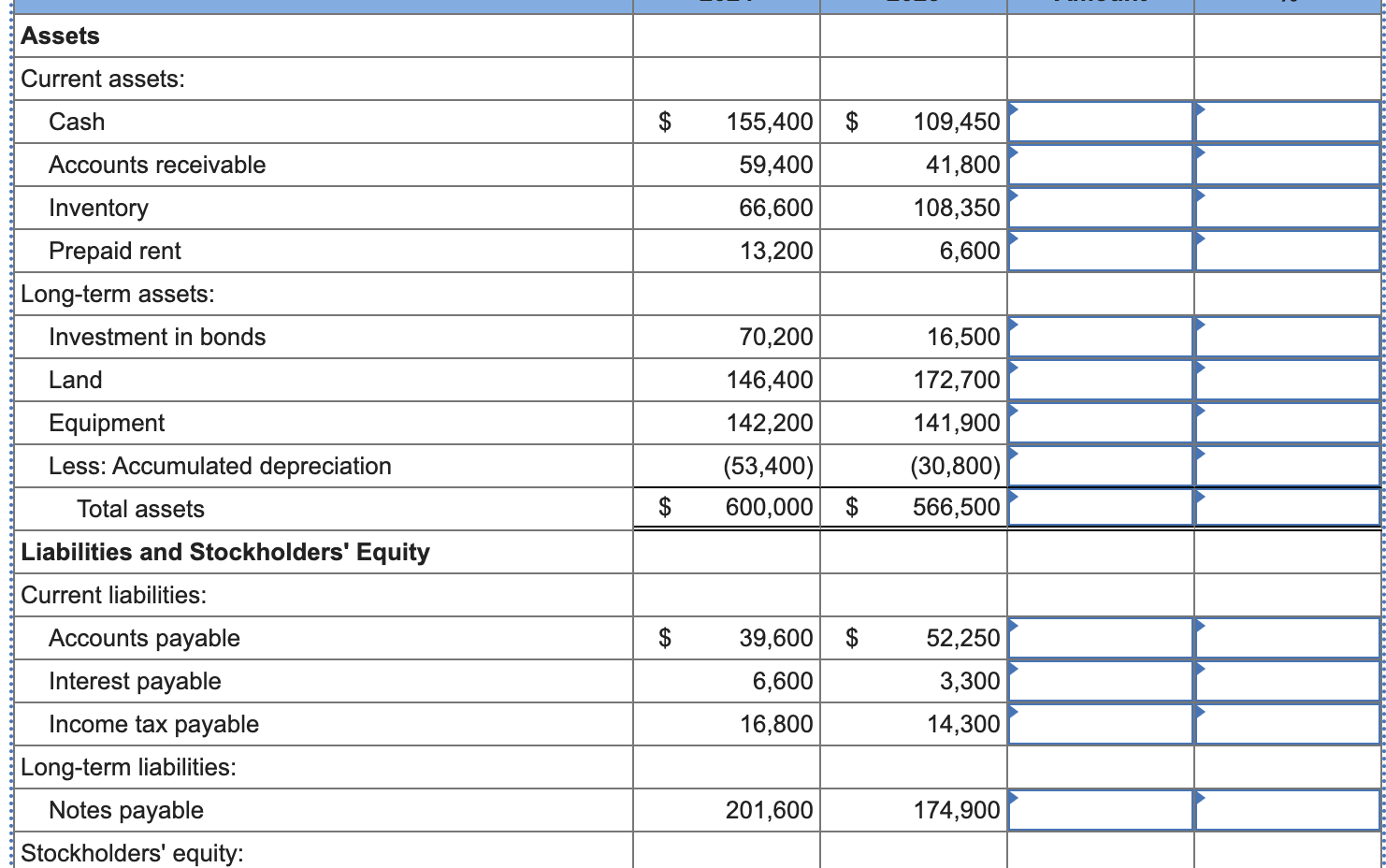Click the Income tax payable value 14,300

pos(963,724)
